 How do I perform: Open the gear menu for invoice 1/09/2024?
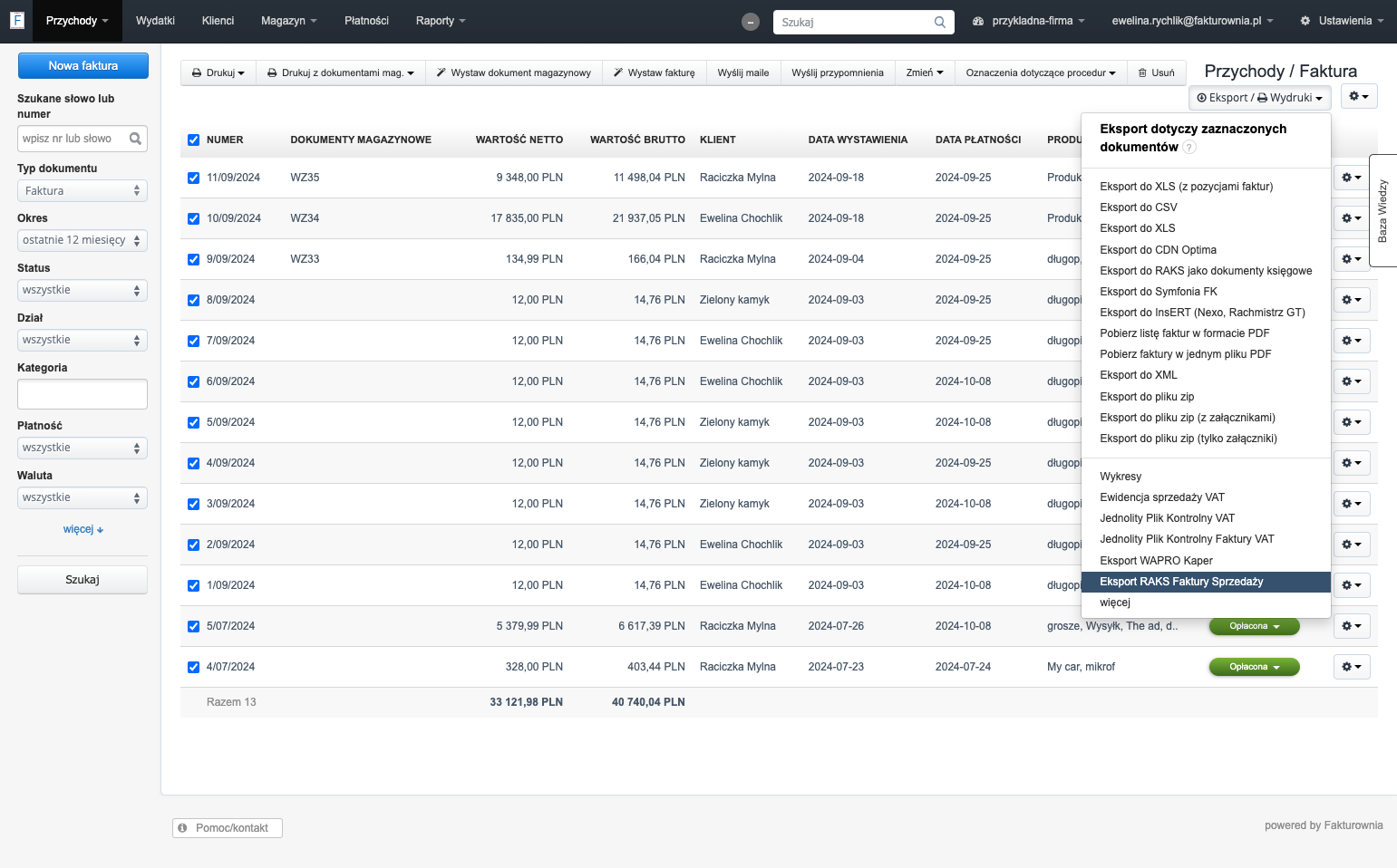1352,585
